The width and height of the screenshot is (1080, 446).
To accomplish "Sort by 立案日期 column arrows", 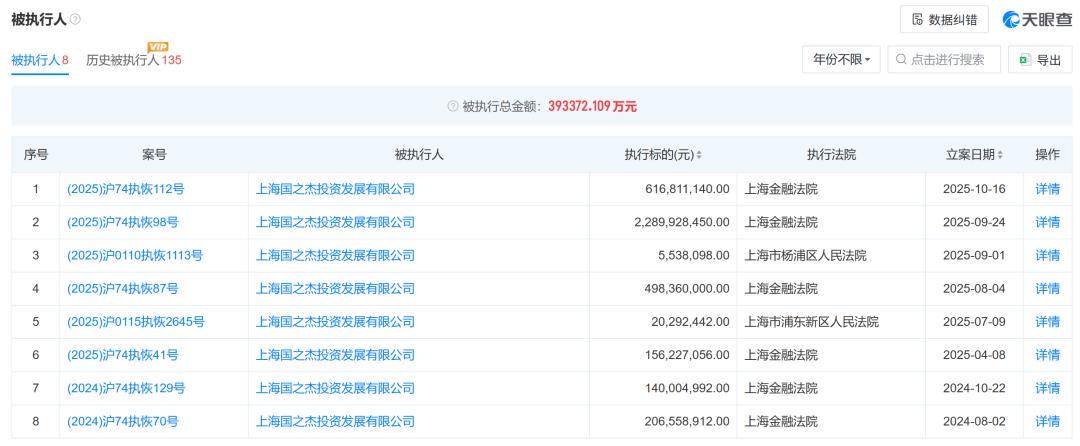I will click(x=1000, y=155).
